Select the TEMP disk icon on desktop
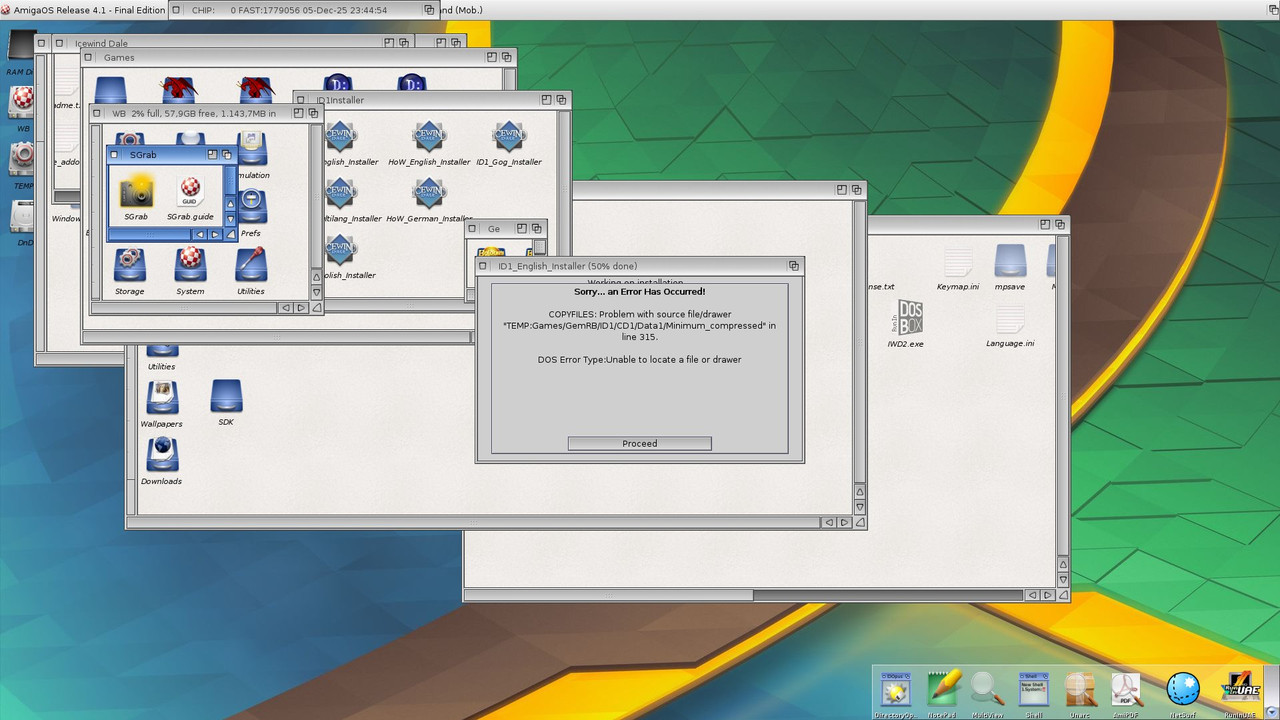1280x720 pixels. click(22, 159)
